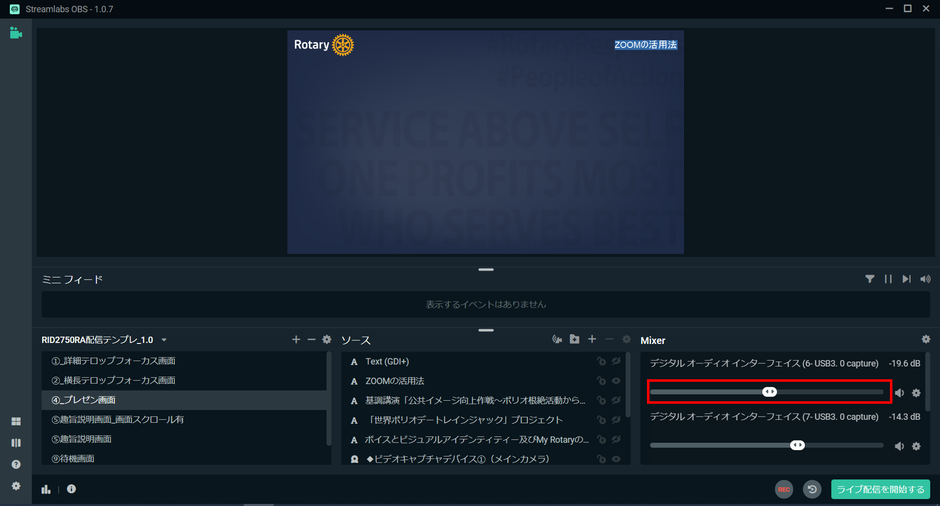This screenshot has height=506, width=940.
Task: Show the 「世界ポリオデートレインジャック」 source
Action: (x=616, y=420)
